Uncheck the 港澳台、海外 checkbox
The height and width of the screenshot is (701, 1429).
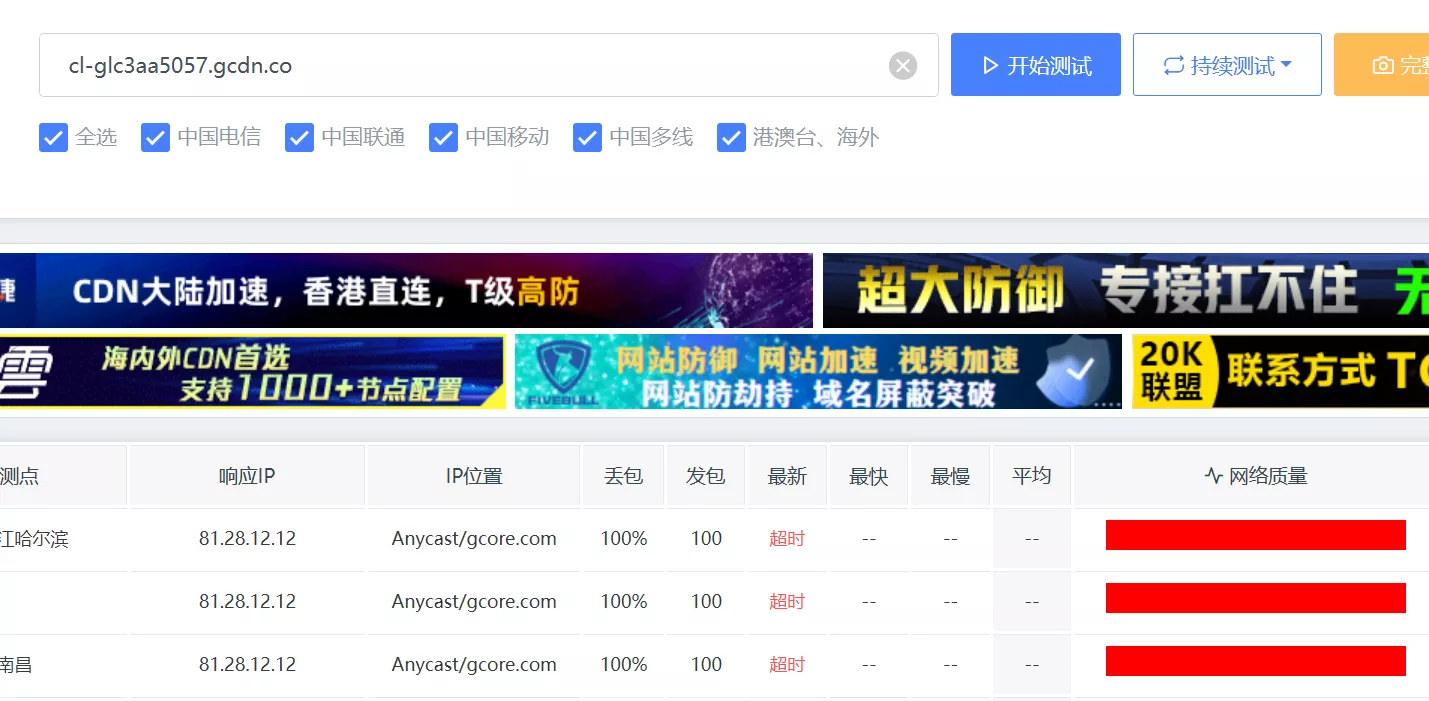[x=731, y=138]
